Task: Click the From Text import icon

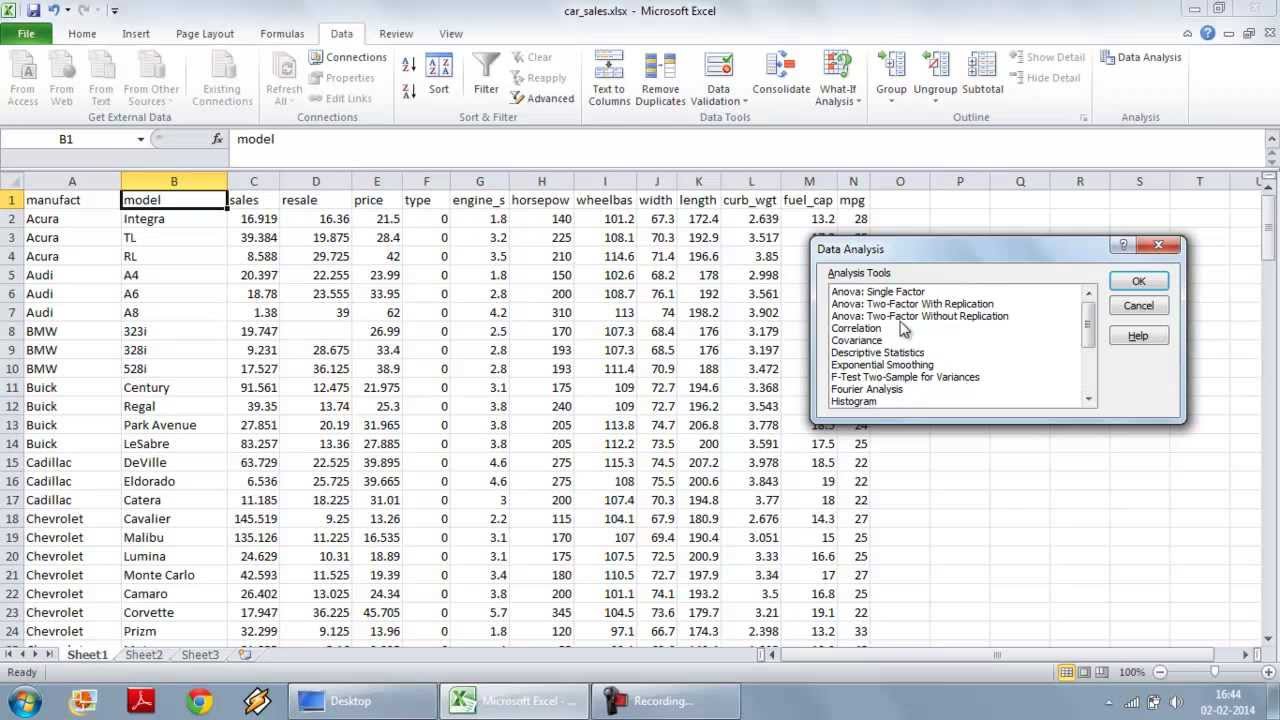Action: coord(101,78)
